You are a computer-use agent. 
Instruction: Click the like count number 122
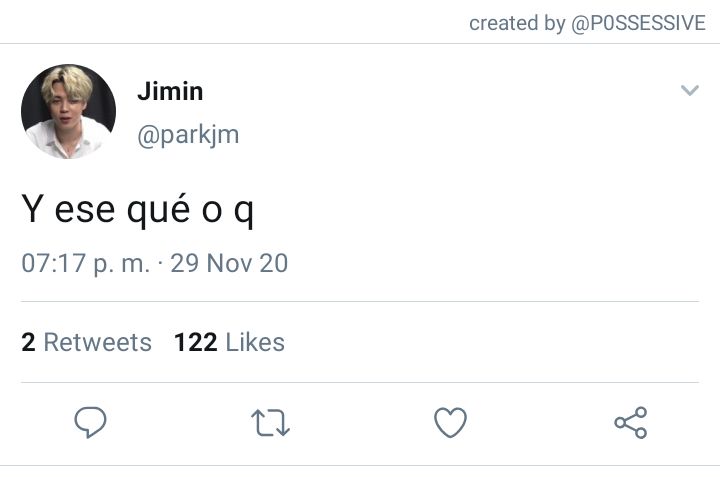point(196,342)
